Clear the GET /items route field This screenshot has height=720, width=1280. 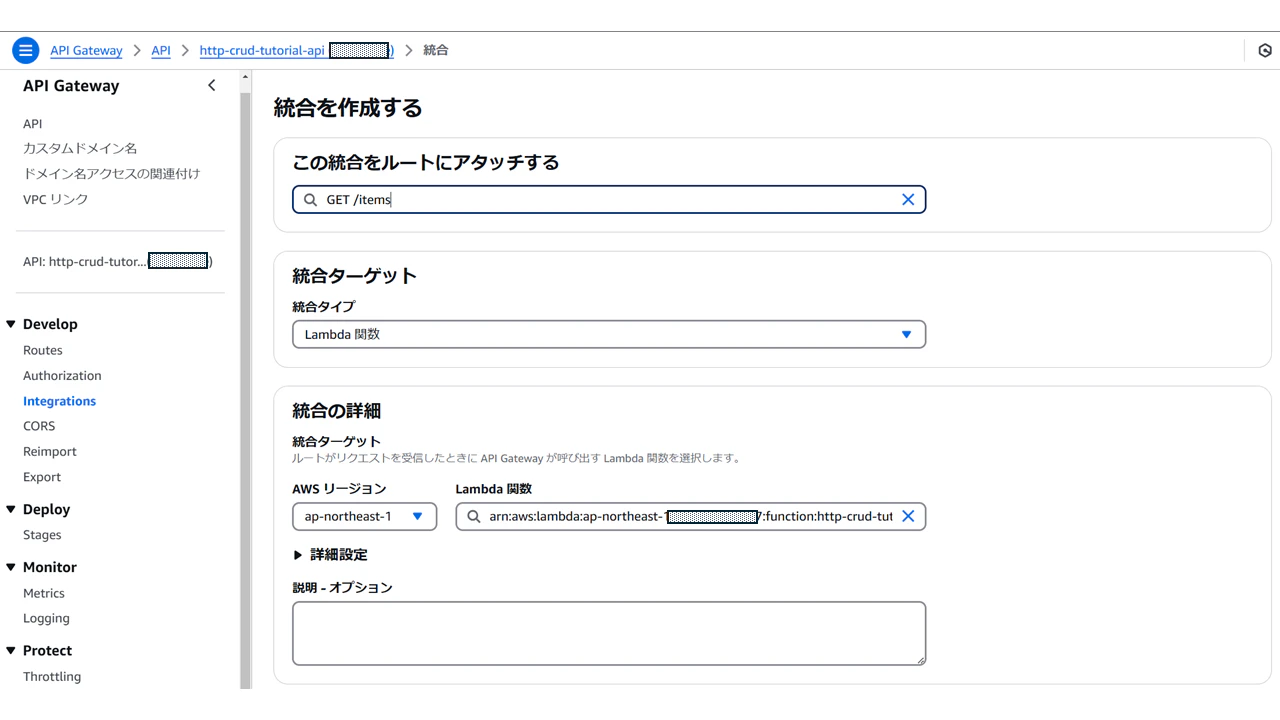pyautogui.click(x=908, y=199)
